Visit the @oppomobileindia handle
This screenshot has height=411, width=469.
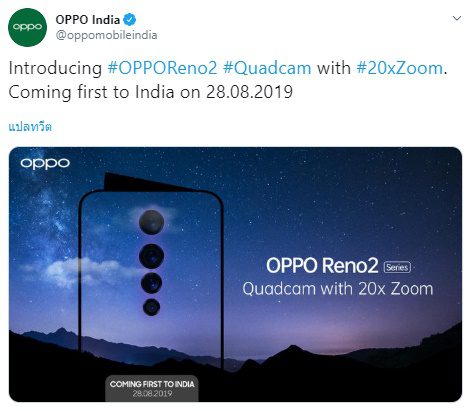point(106,35)
